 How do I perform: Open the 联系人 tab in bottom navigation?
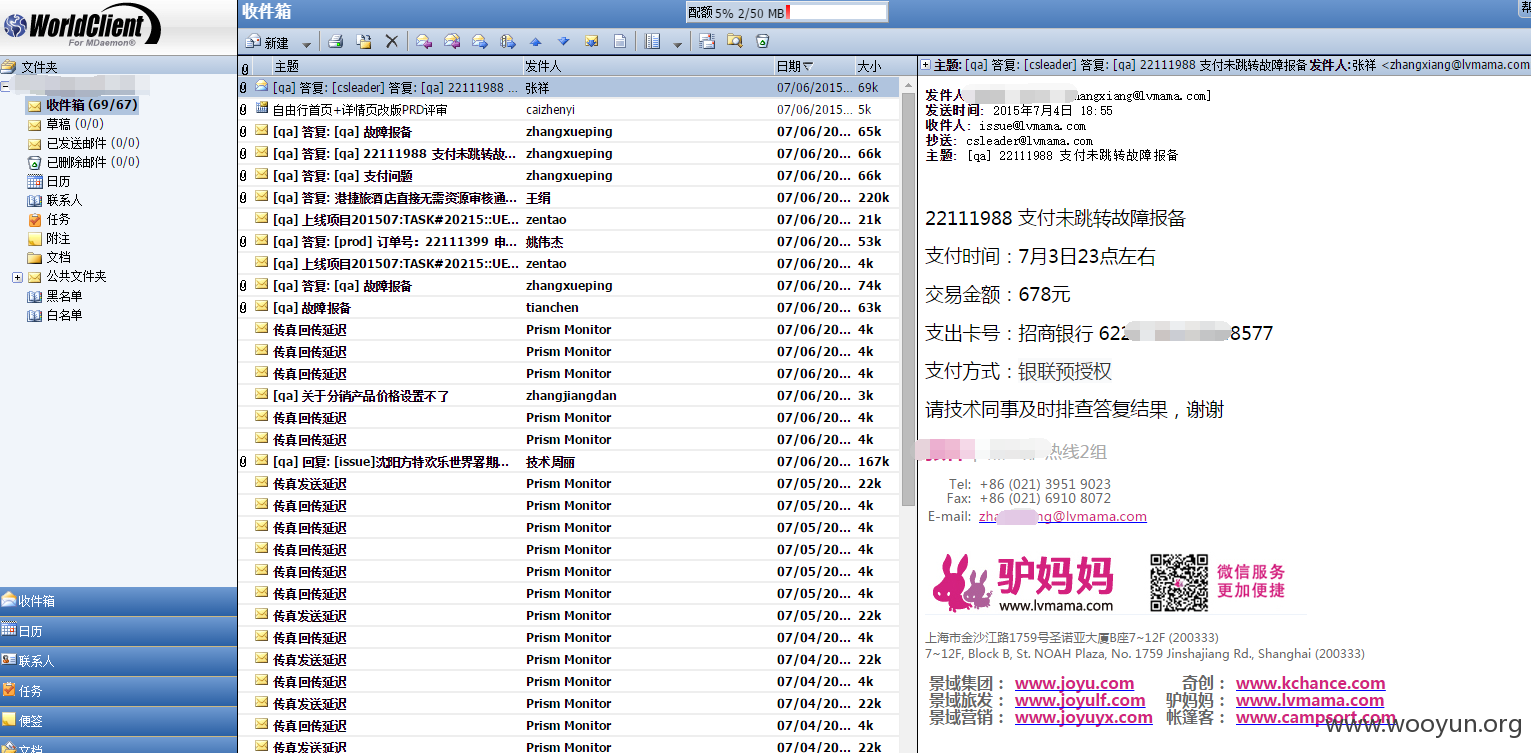(x=118, y=661)
